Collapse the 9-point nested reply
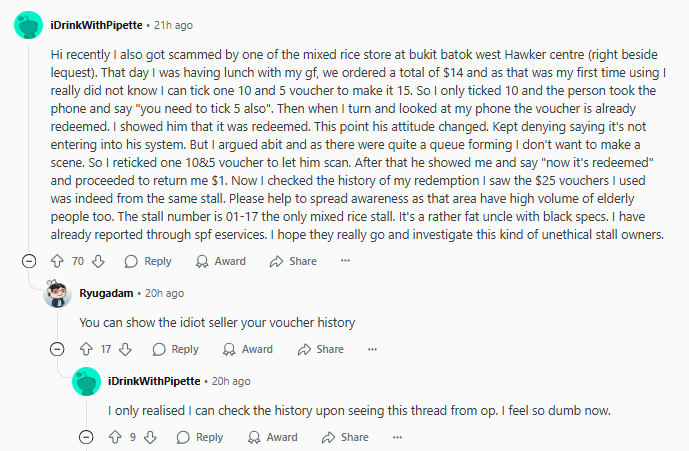The width and height of the screenshot is (689, 451). point(86,437)
